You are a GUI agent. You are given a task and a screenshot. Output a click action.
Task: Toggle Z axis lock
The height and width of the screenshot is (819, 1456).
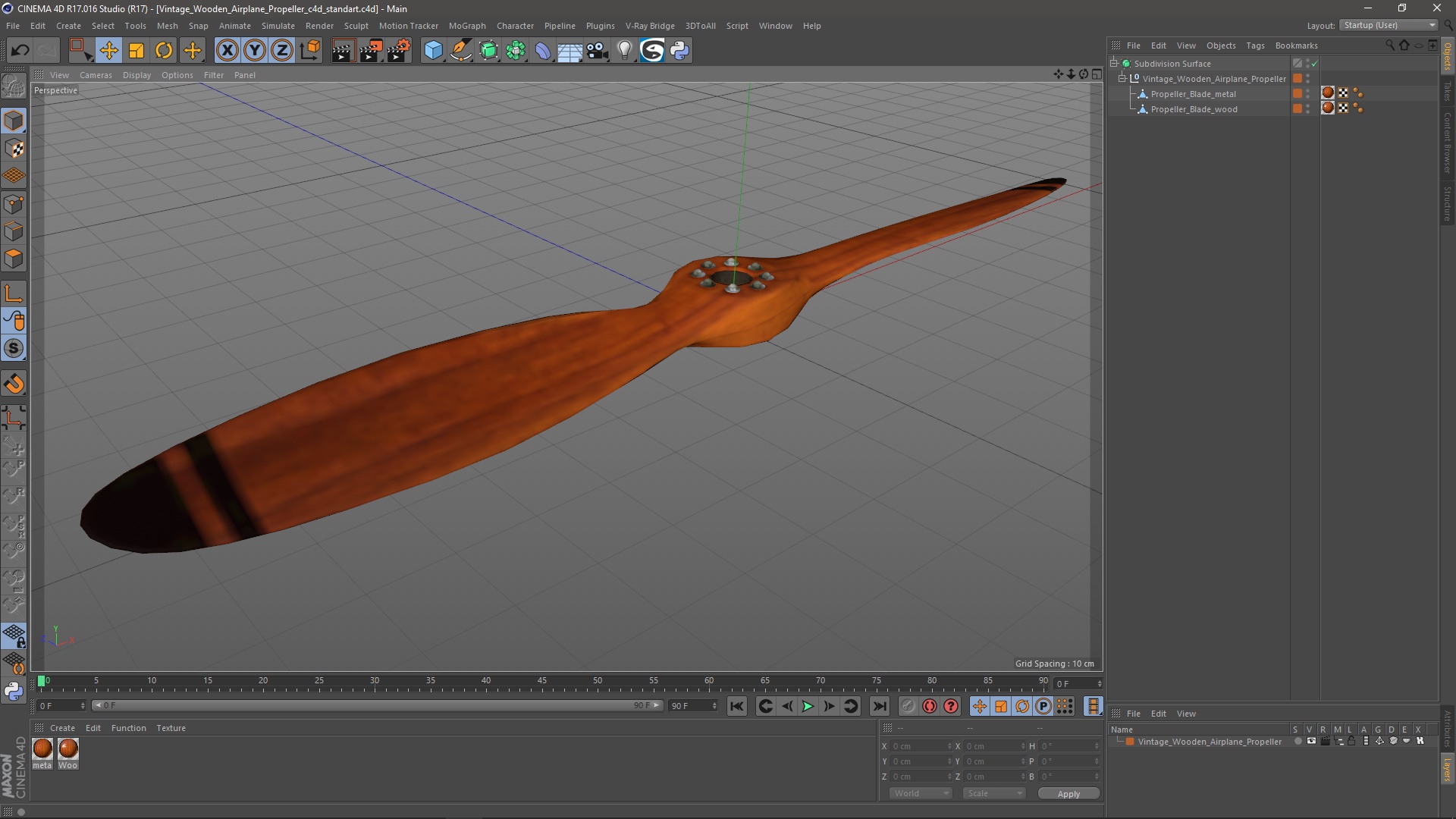(x=282, y=51)
